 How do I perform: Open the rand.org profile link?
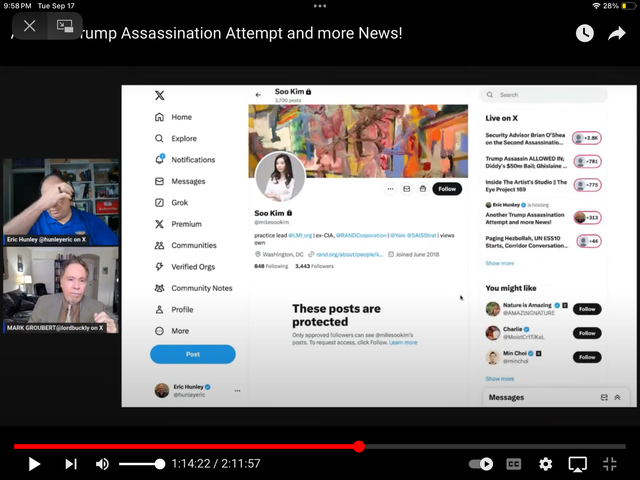click(349, 255)
